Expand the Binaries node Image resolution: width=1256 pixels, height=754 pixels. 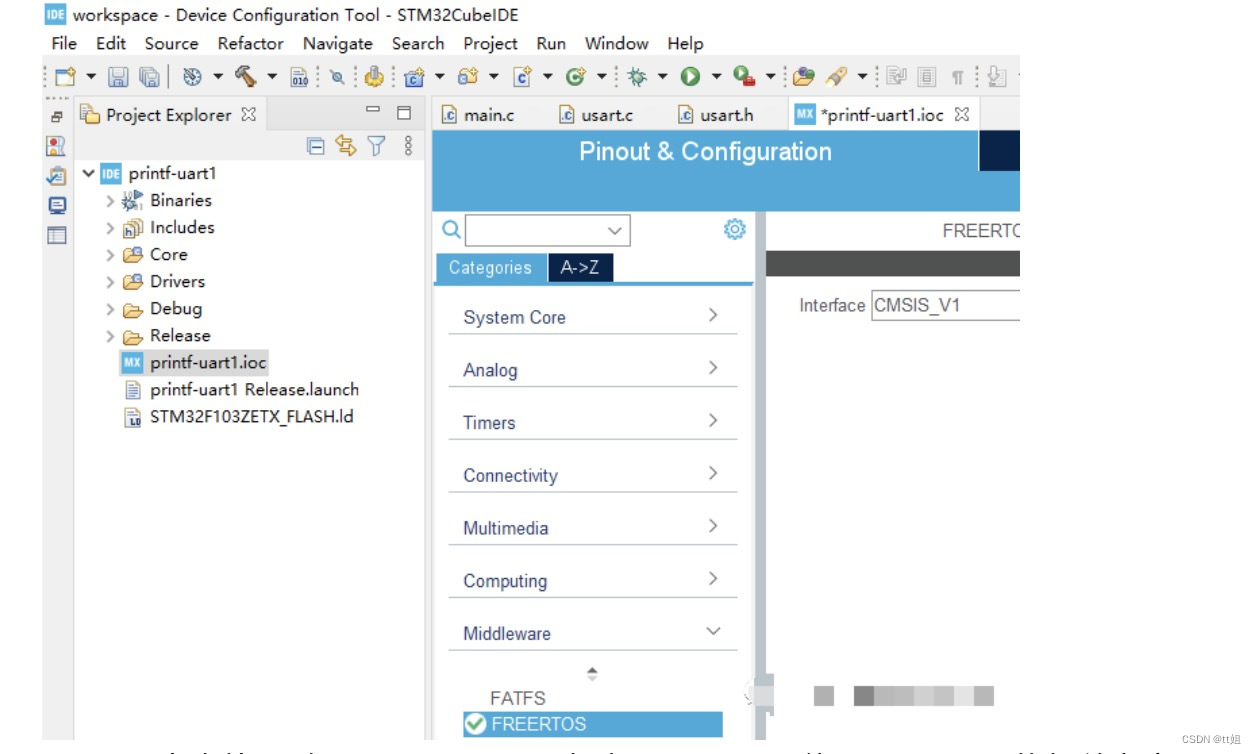click(x=110, y=200)
